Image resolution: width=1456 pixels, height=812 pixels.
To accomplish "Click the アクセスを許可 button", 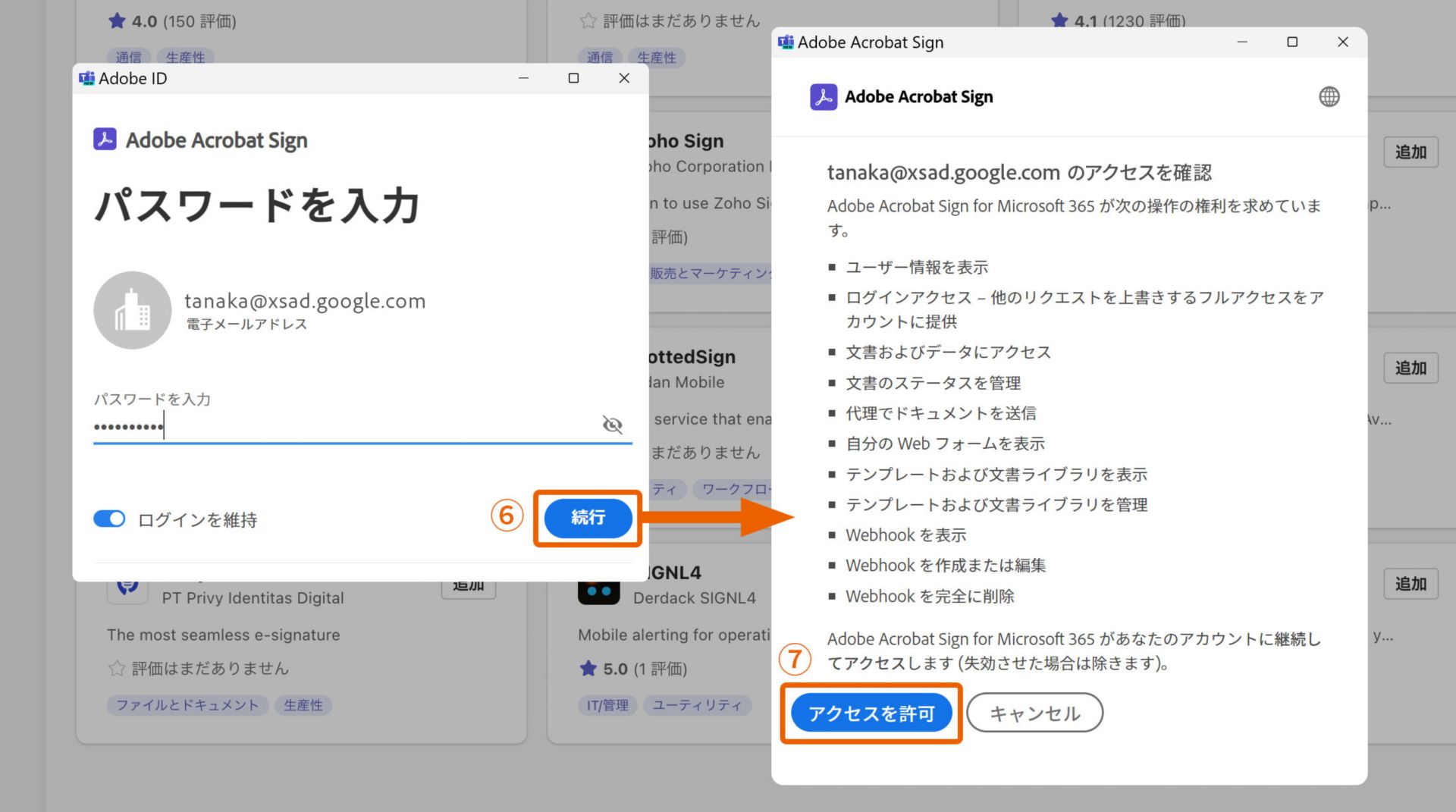I will (871, 713).
